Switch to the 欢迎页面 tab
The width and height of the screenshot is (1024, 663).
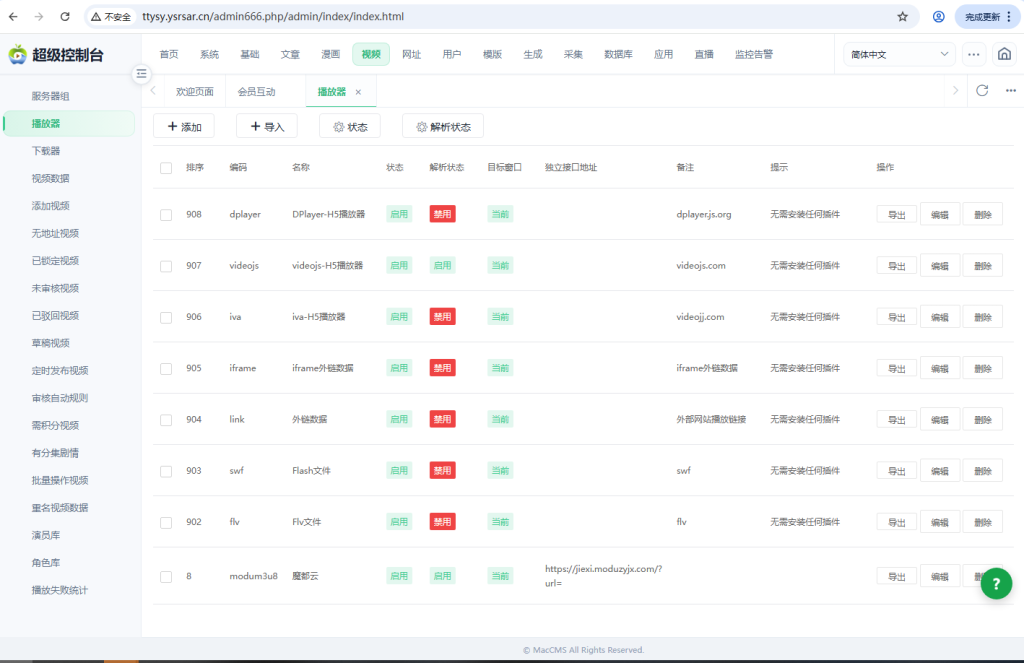point(195,91)
